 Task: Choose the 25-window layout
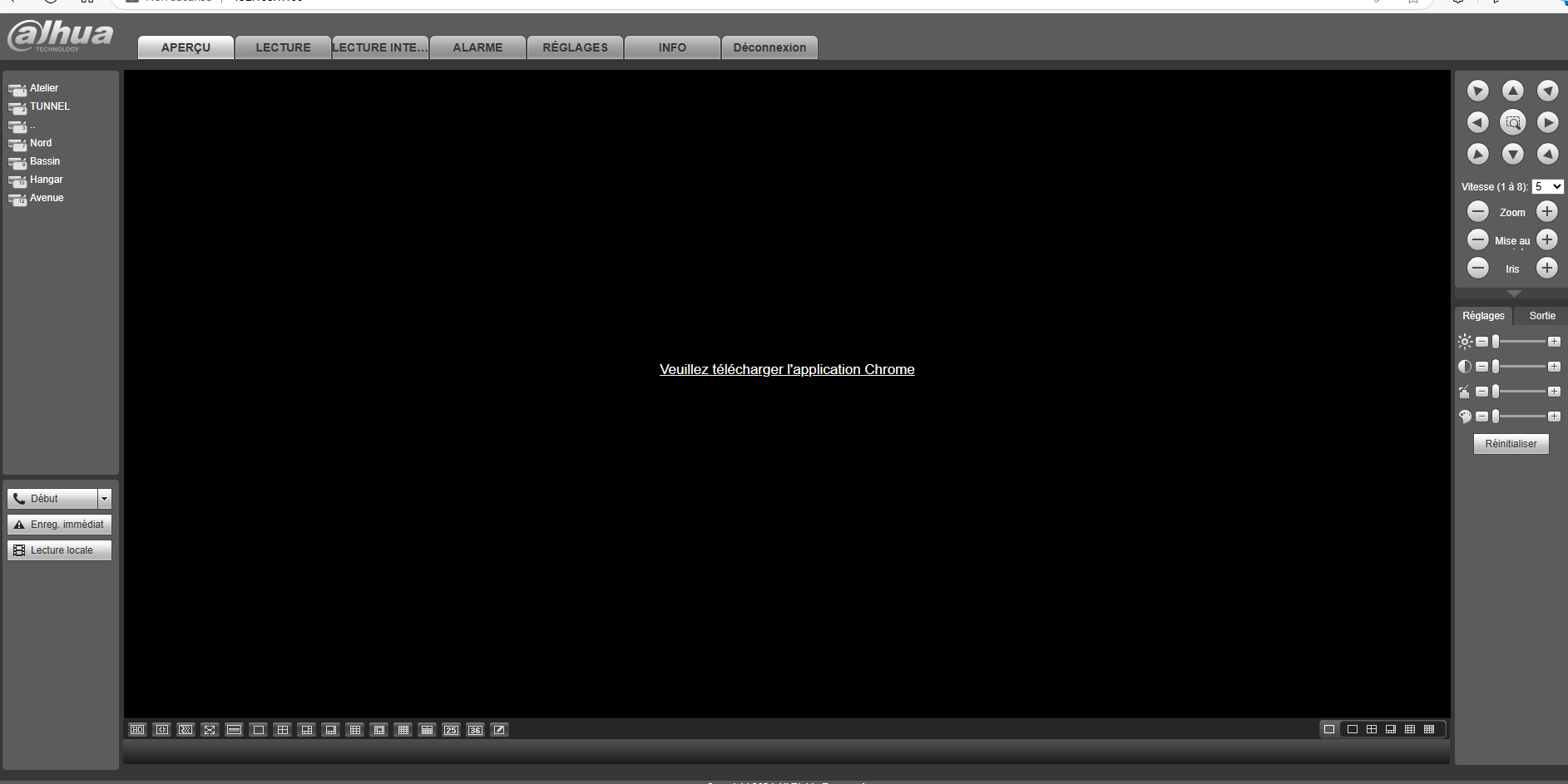click(x=451, y=730)
